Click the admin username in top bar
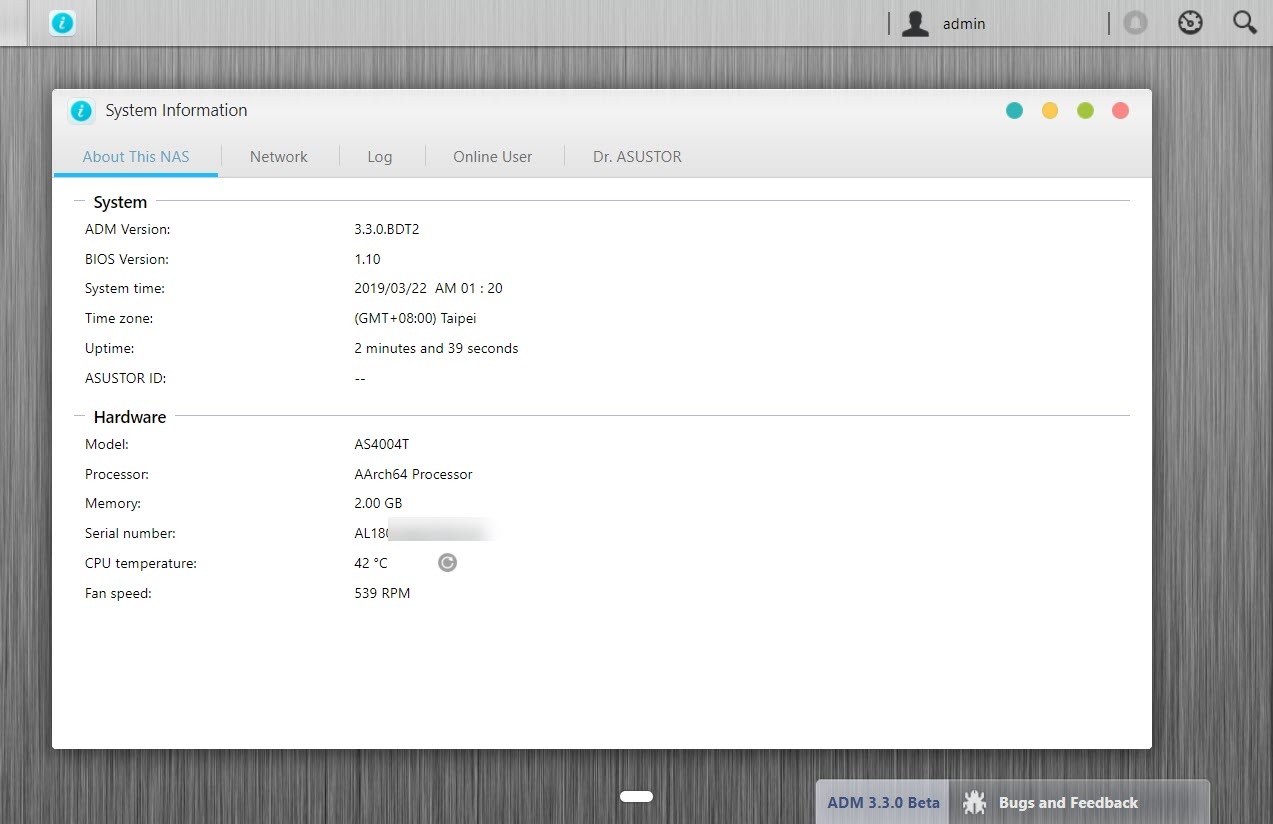This screenshot has height=824, width=1273. click(964, 24)
